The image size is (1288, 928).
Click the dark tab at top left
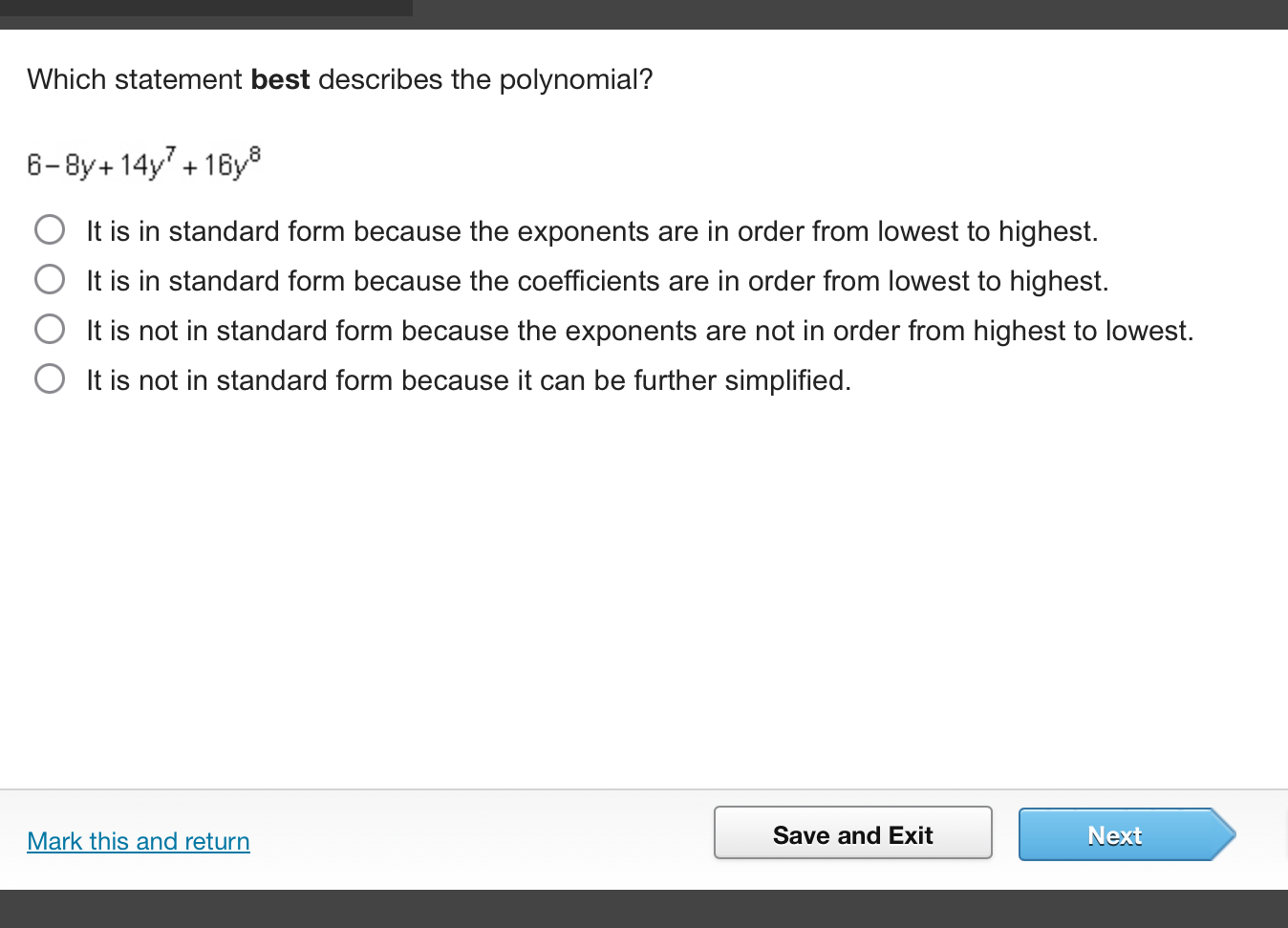coord(205,10)
